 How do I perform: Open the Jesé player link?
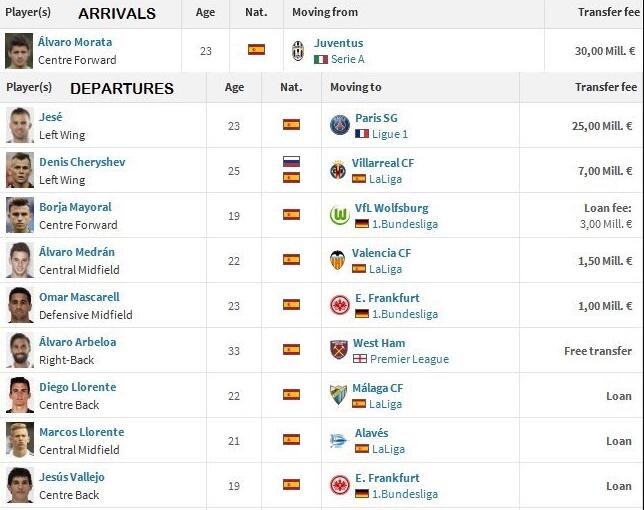[51, 117]
